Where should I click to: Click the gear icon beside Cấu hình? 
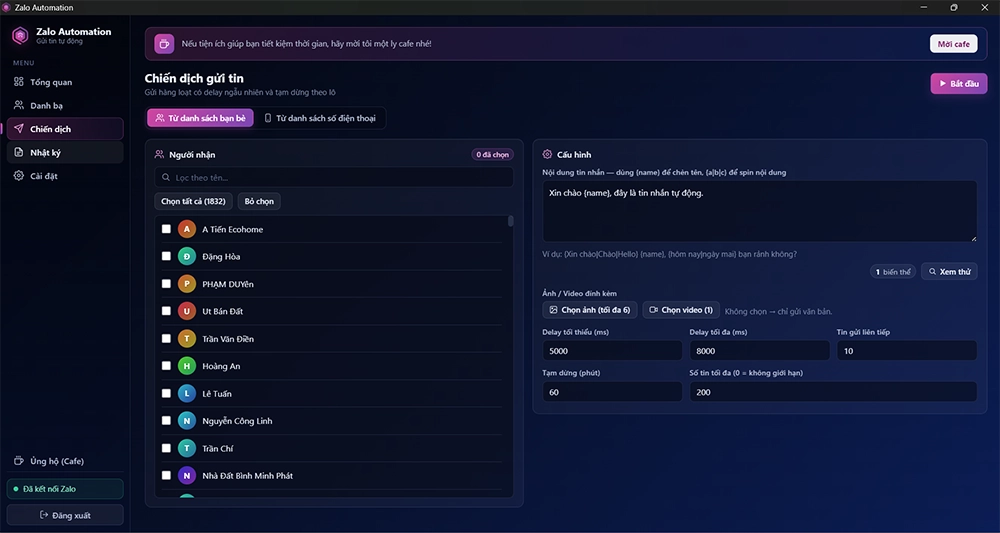click(547, 154)
